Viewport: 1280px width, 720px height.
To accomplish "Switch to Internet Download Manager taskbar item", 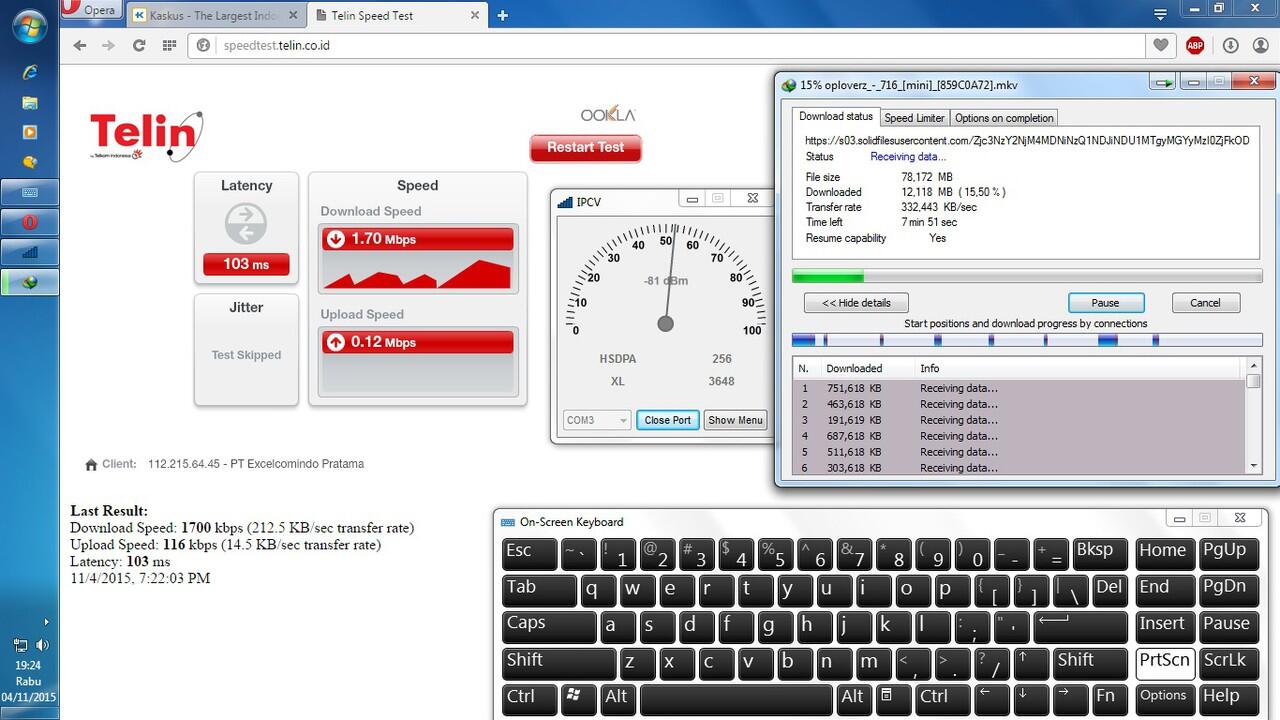I will coord(30,283).
